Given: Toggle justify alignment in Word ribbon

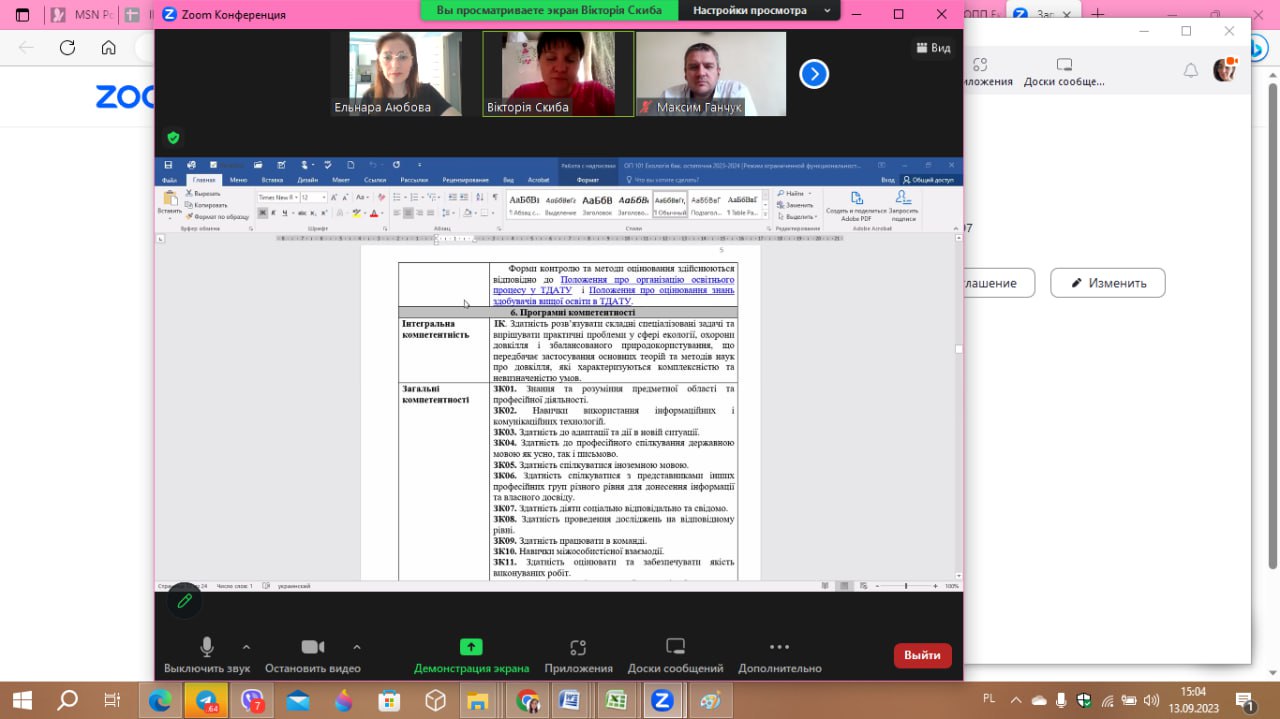Looking at the screenshot, I should click(x=431, y=213).
